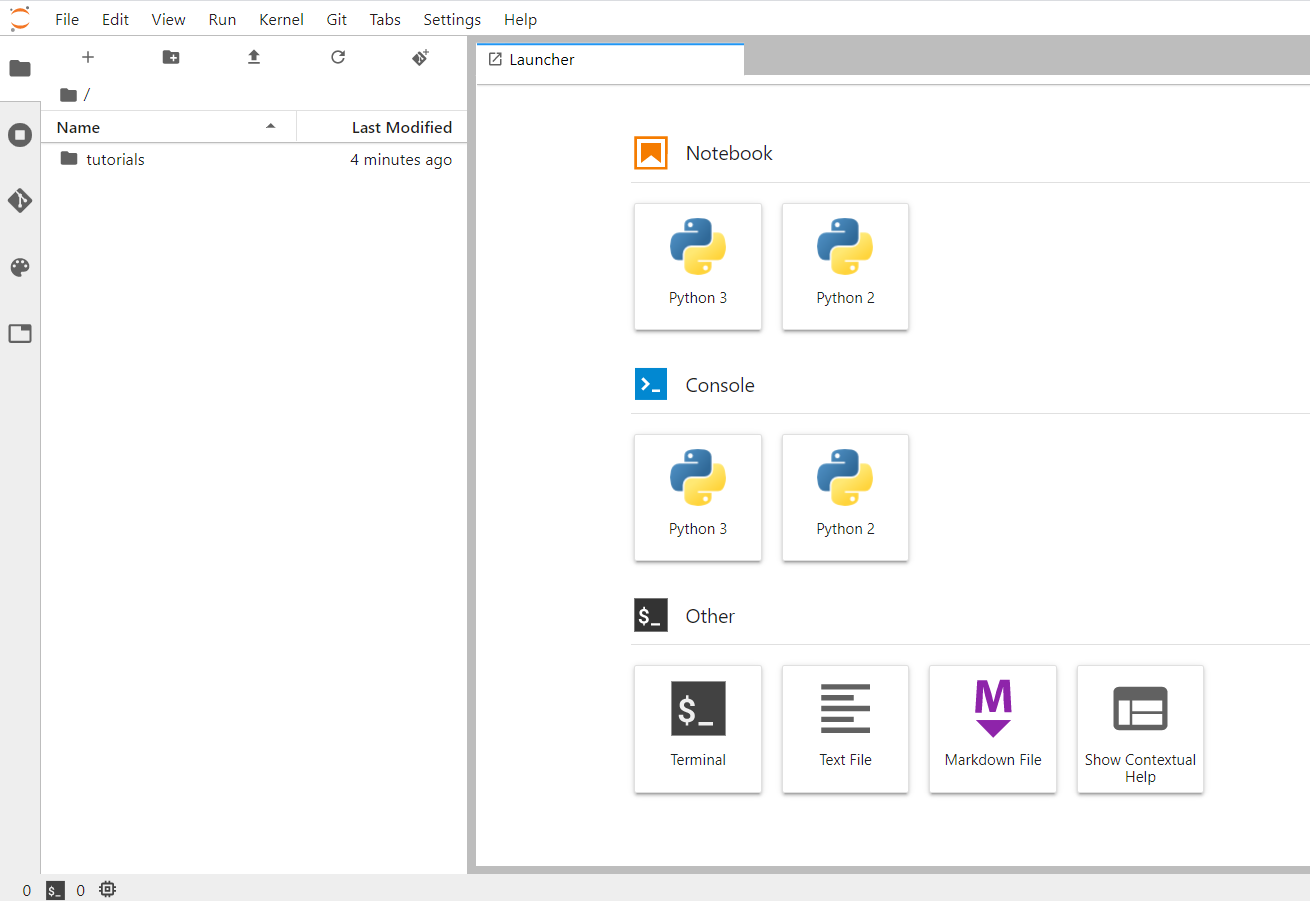1310x901 pixels.
Task: Open the command palette sidebar icon
Action: pos(20,267)
